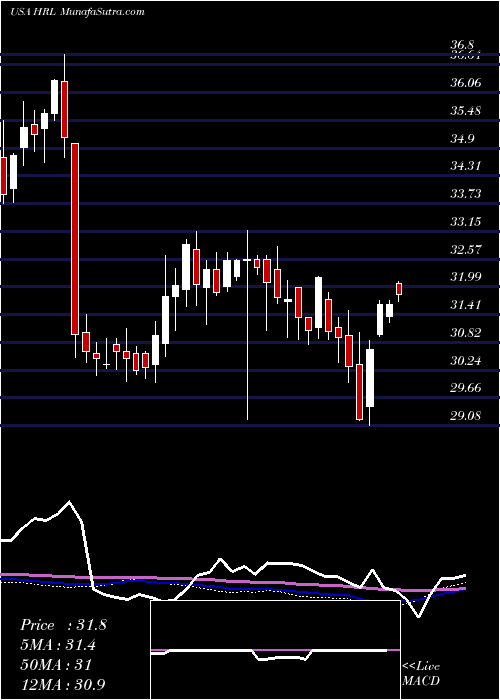This screenshot has width=500, height=700.
Task: Click the 36.06 price axis label
Action: click(x=466, y=83)
